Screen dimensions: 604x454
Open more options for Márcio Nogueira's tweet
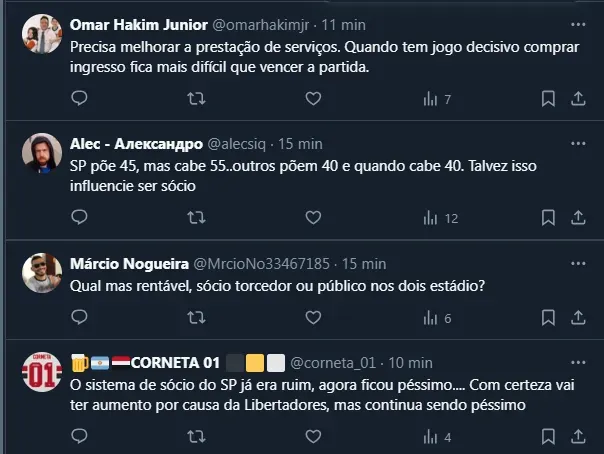(578, 263)
